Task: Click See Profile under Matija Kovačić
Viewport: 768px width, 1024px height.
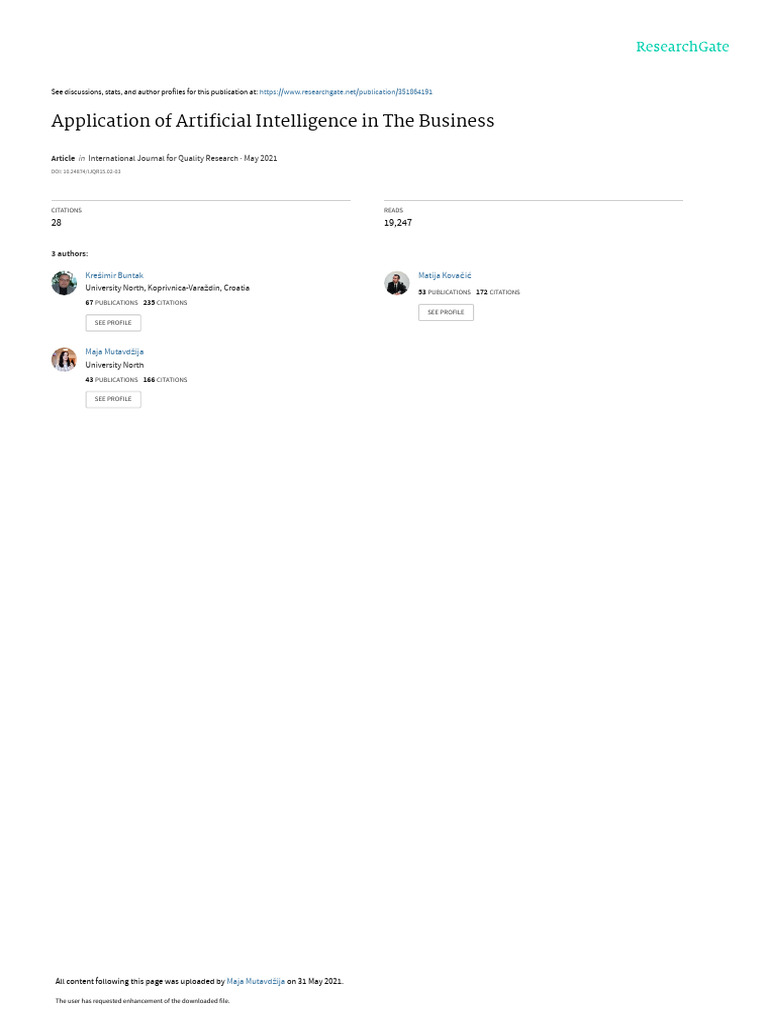Action: (x=446, y=312)
